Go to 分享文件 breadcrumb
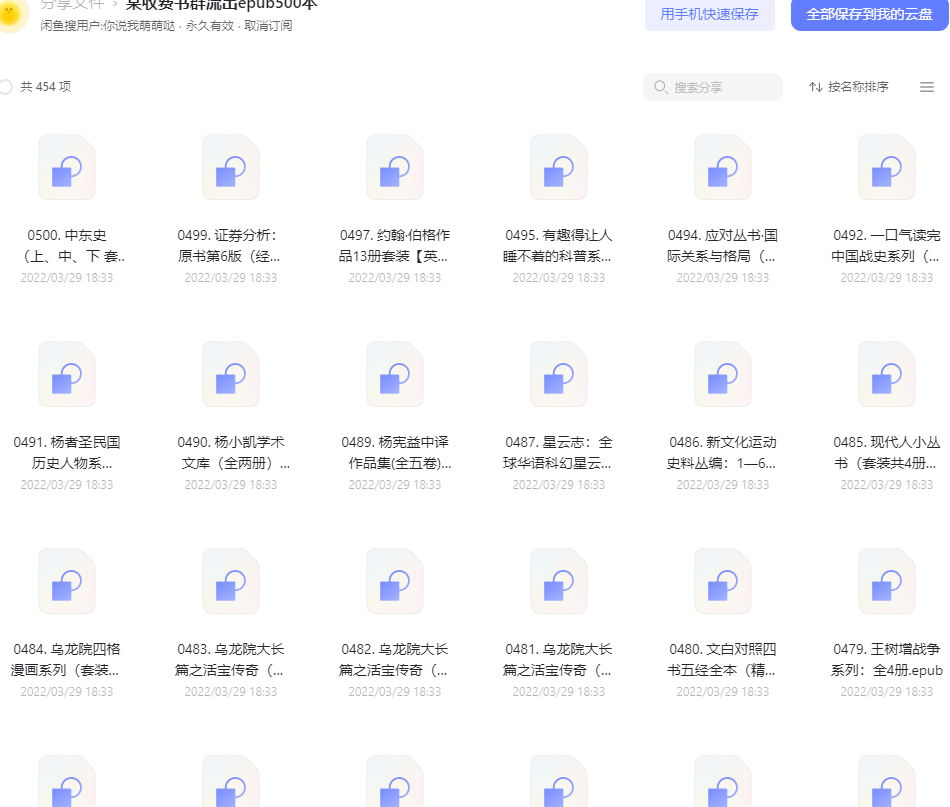The height and width of the screenshot is (807, 950). [73, 5]
